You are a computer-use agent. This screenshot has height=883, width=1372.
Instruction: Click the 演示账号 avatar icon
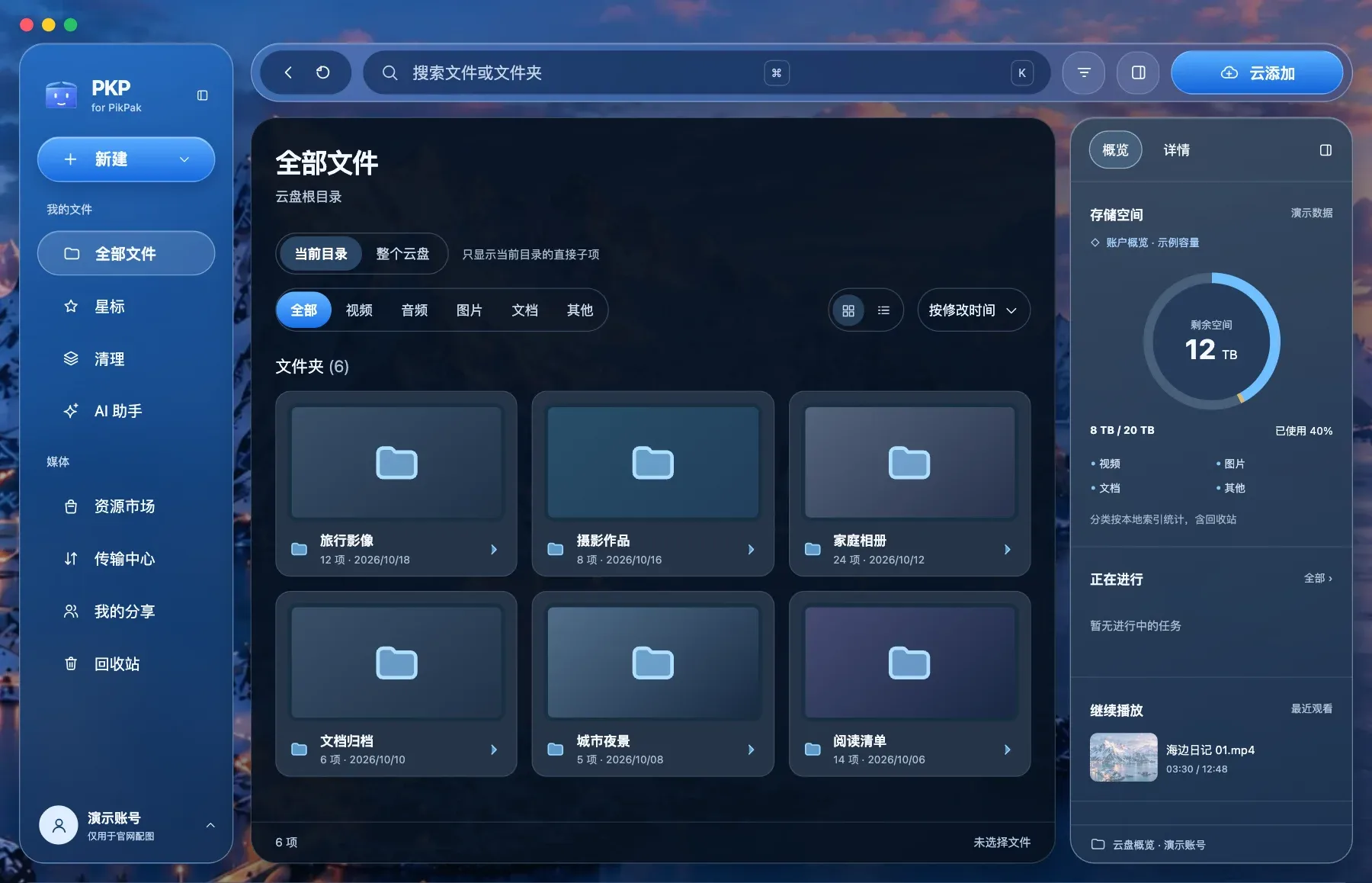pos(59,825)
